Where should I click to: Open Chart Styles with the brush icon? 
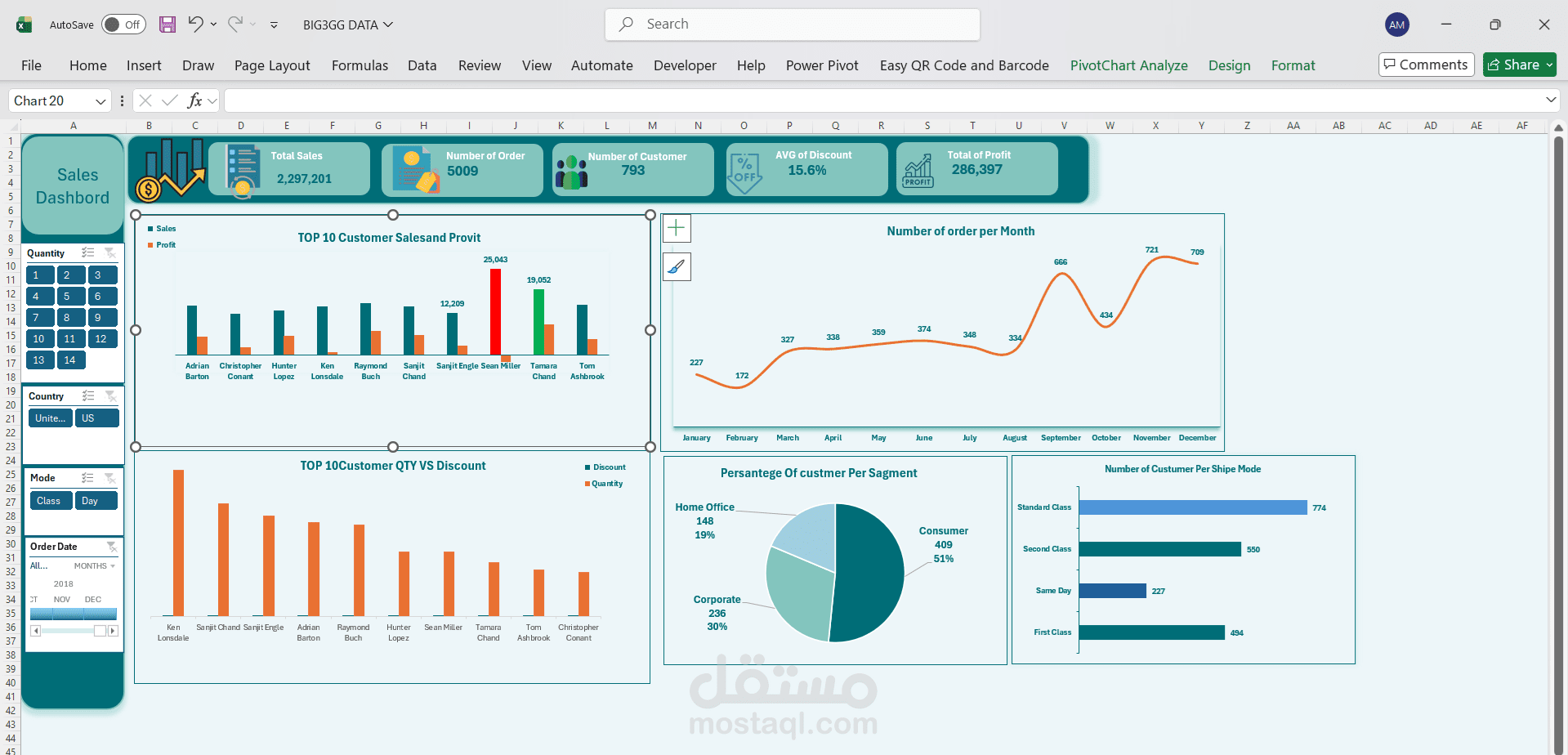click(x=676, y=266)
